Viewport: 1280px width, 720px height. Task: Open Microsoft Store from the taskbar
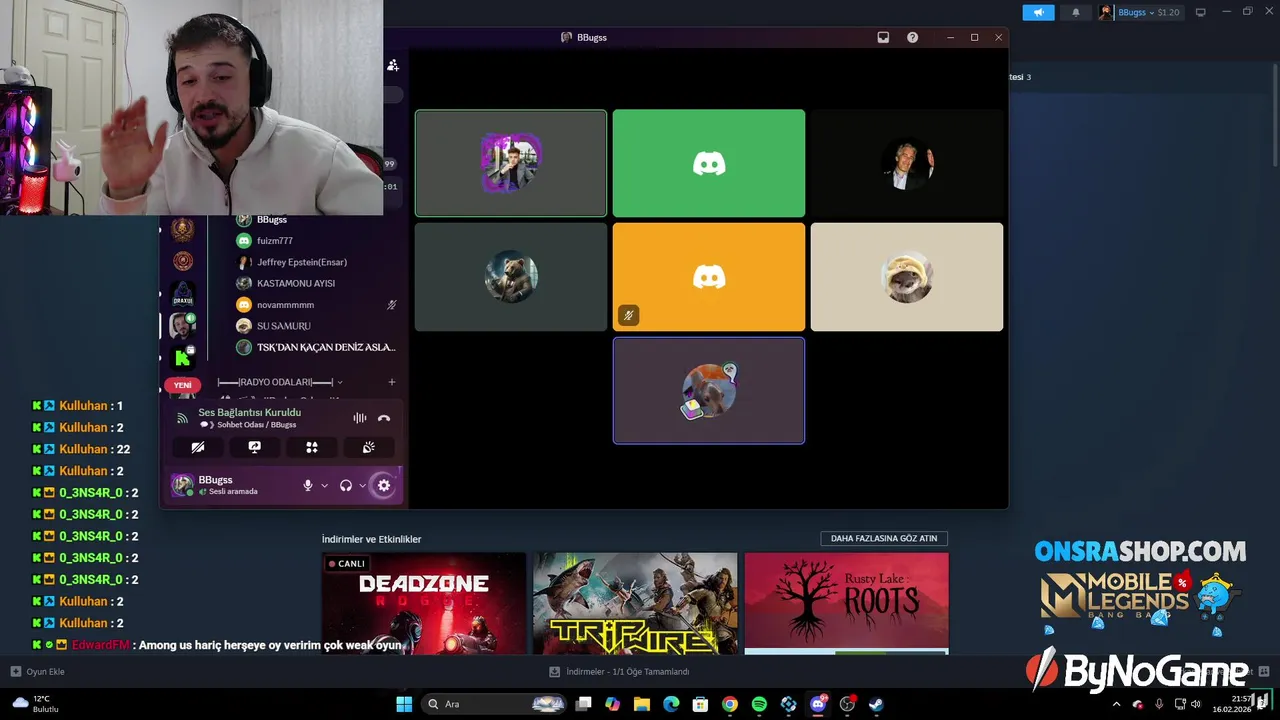(x=701, y=704)
